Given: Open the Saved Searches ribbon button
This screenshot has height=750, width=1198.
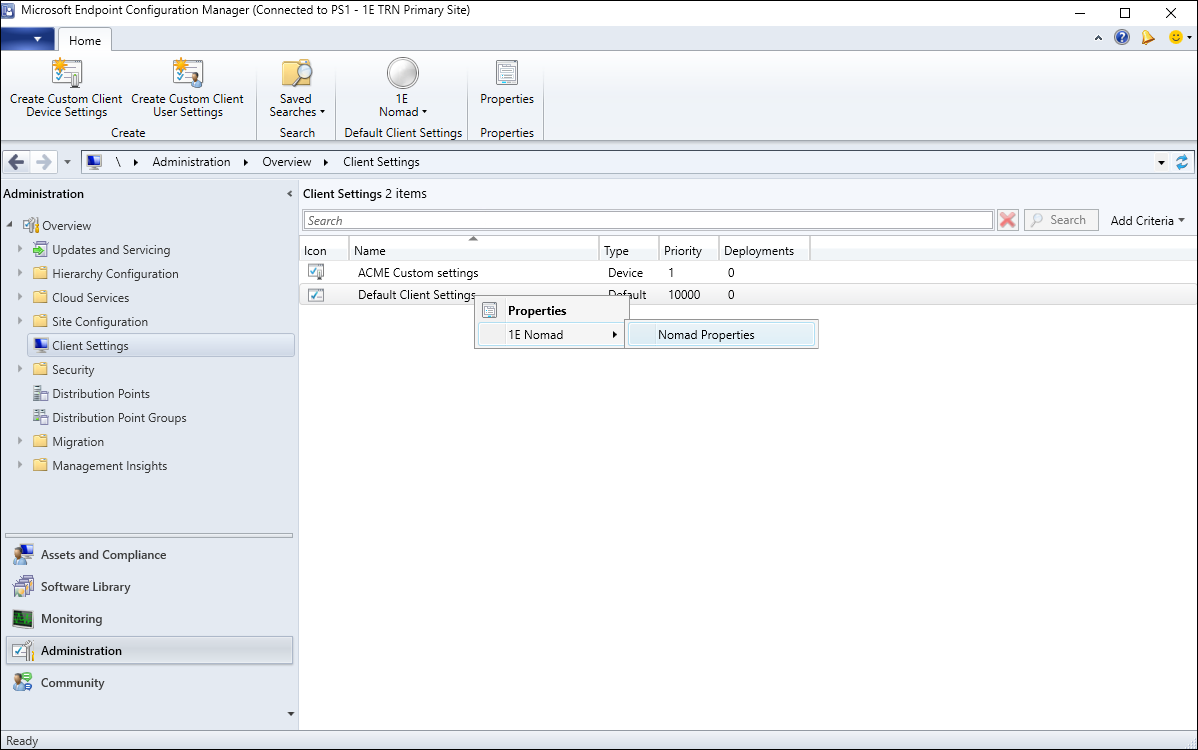Looking at the screenshot, I should click(296, 88).
